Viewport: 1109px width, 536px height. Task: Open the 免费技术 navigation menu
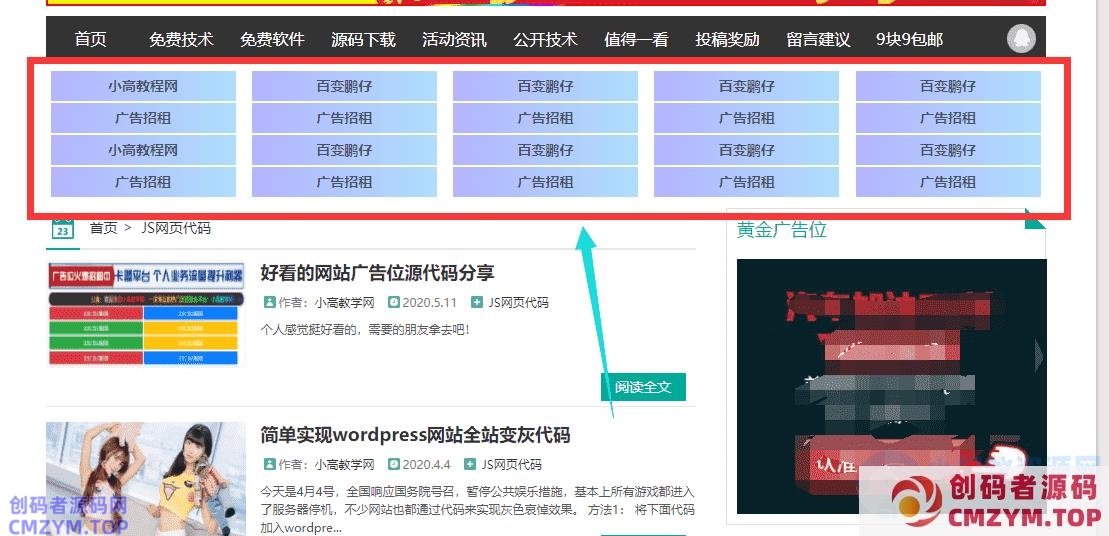[x=181, y=39]
